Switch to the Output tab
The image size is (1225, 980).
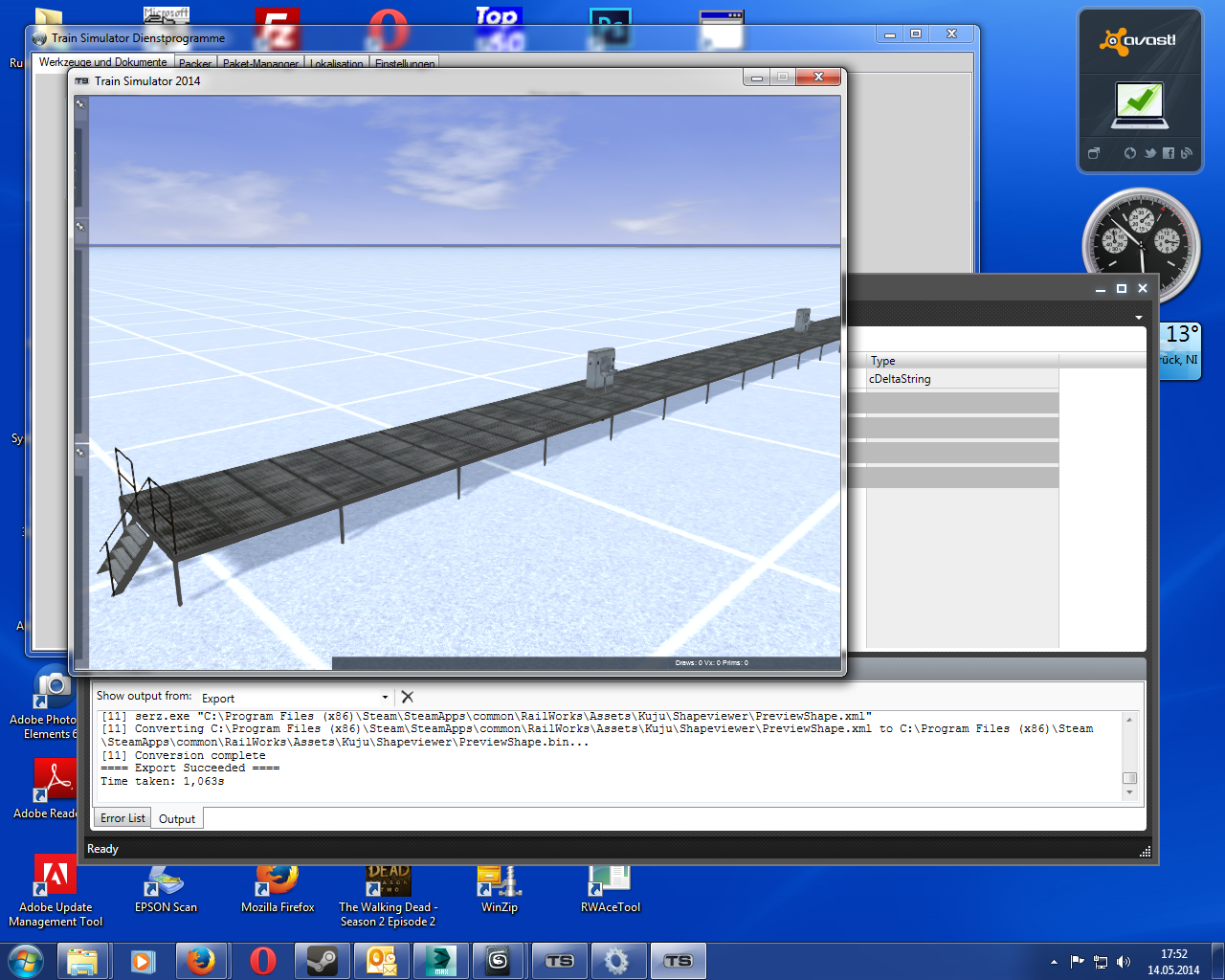[x=177, y=819]
